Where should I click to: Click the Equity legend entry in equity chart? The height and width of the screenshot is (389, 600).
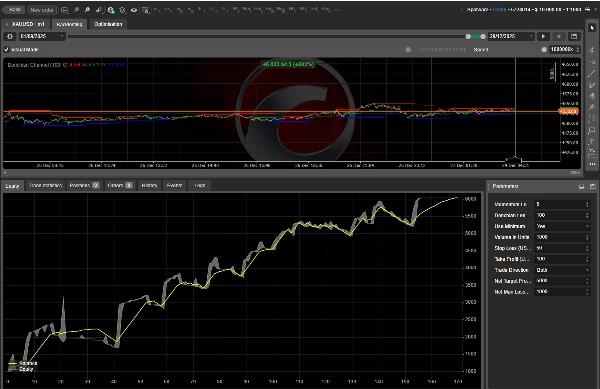21,369
